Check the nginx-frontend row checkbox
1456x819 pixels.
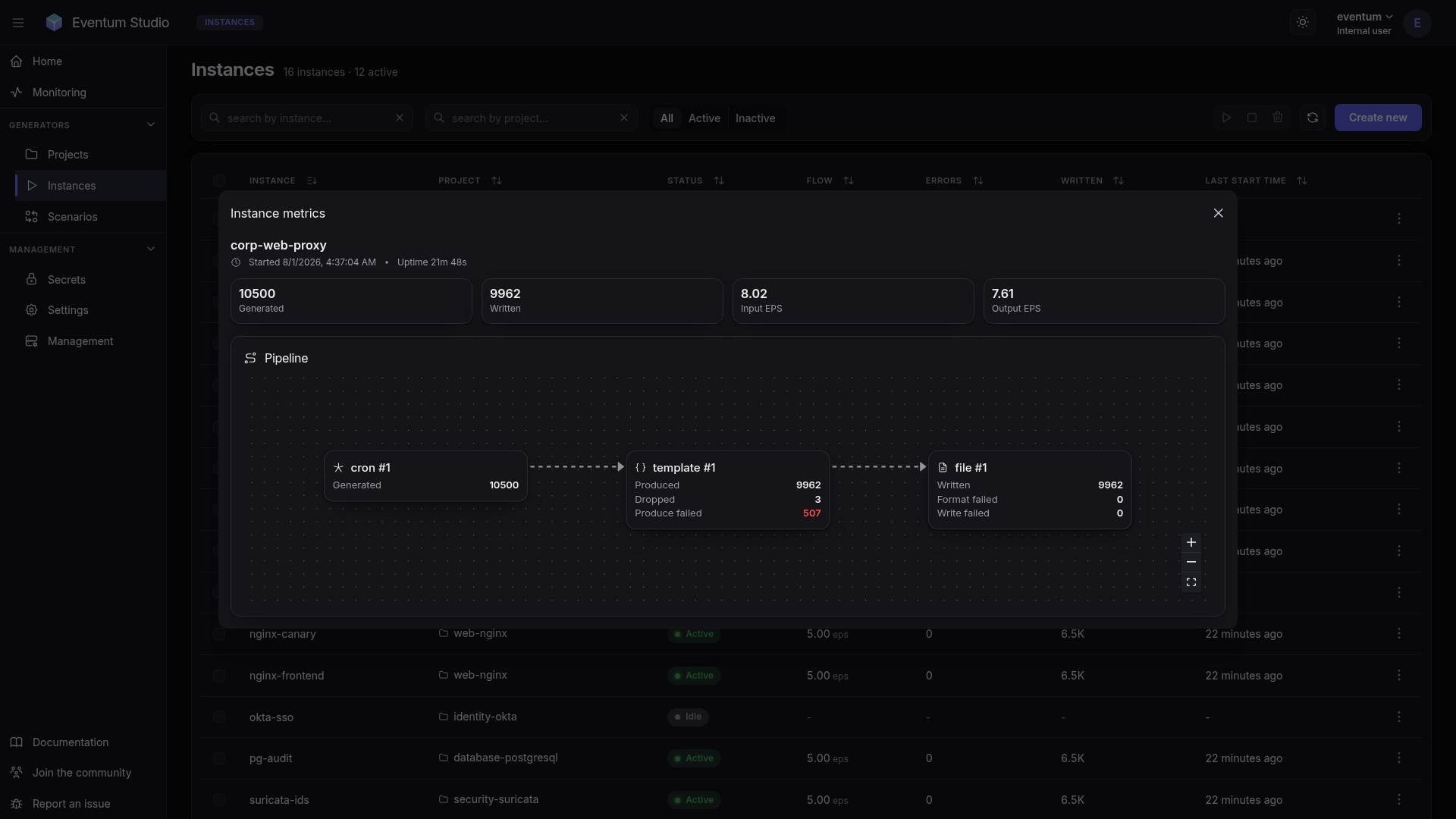219,676
